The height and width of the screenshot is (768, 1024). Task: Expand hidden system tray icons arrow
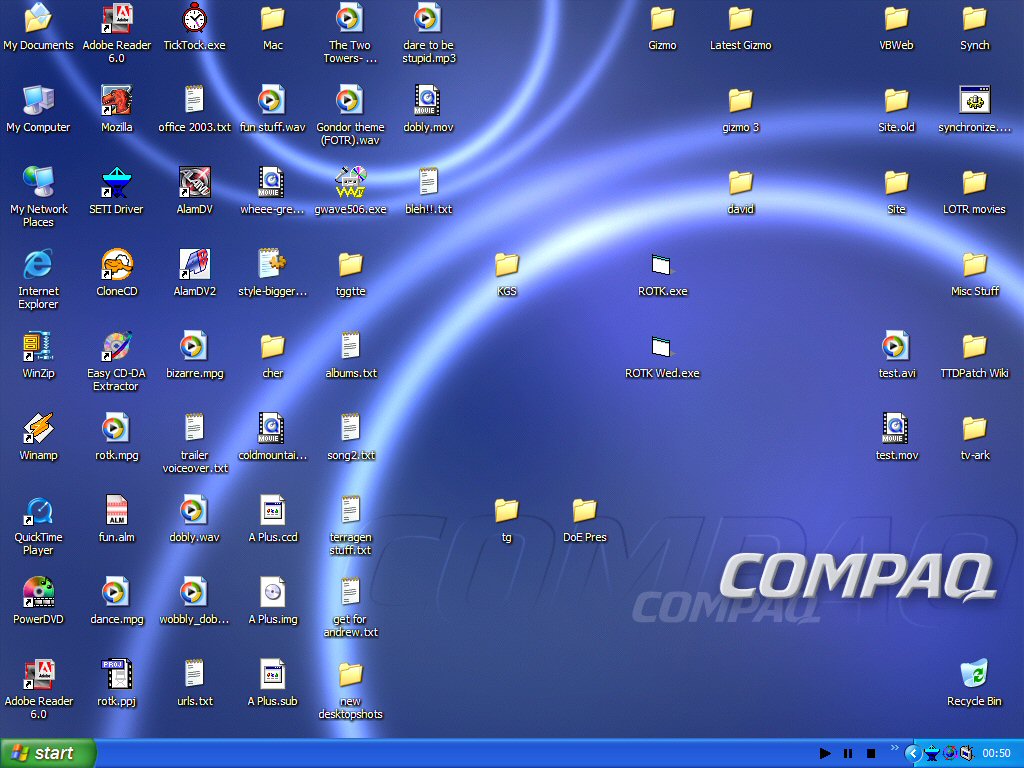click(x=912, y=753)
